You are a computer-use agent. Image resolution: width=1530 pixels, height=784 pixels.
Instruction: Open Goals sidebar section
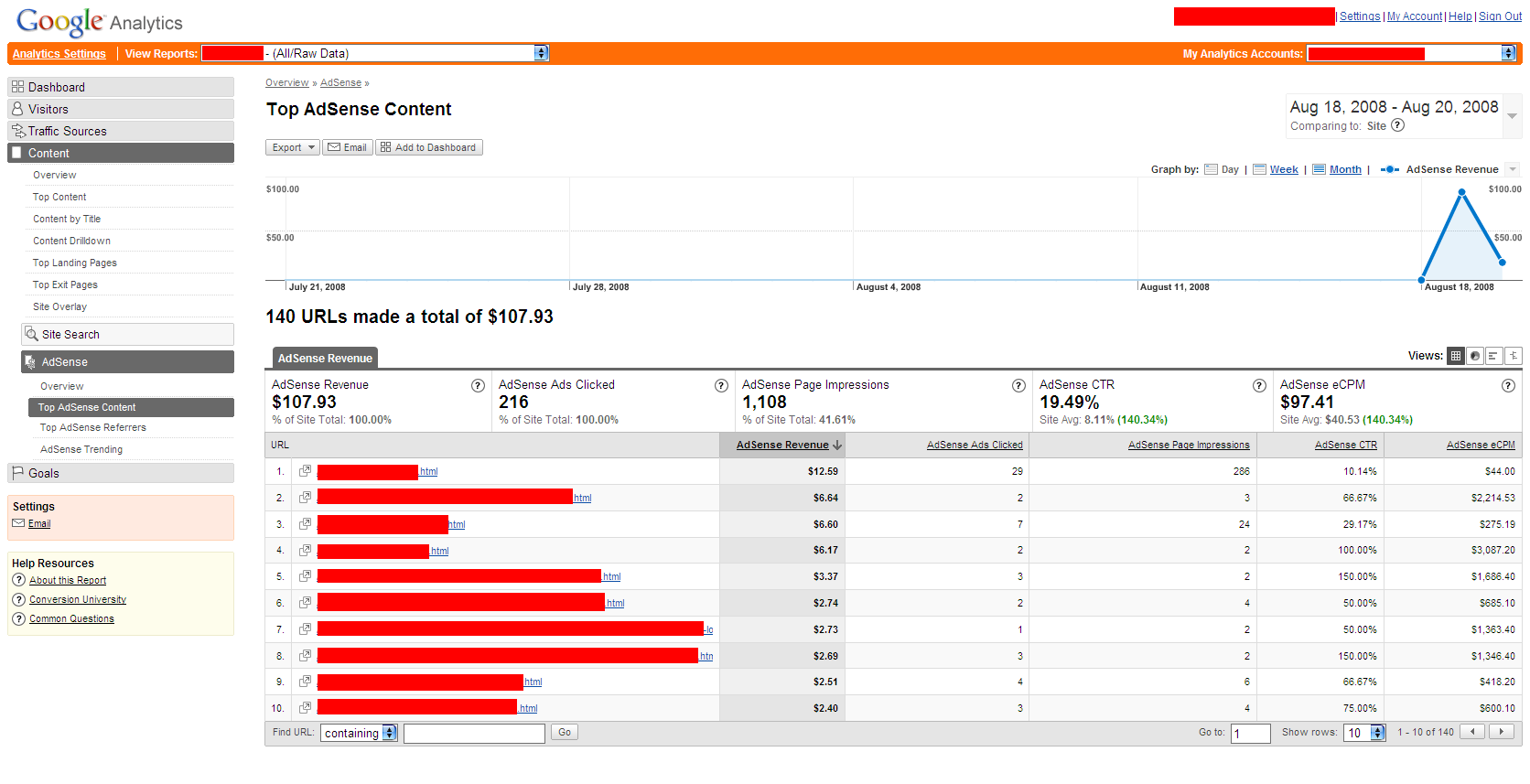coord(121,473)
